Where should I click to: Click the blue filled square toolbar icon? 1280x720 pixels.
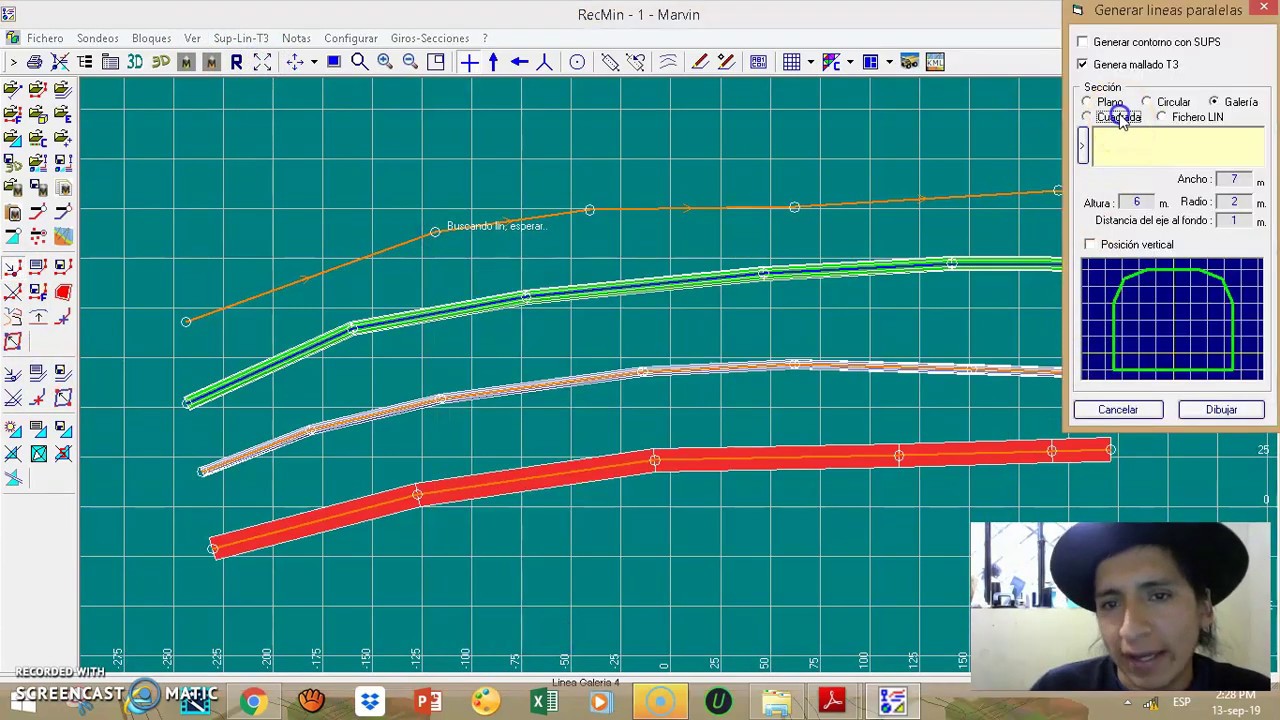tap(334, 62)
